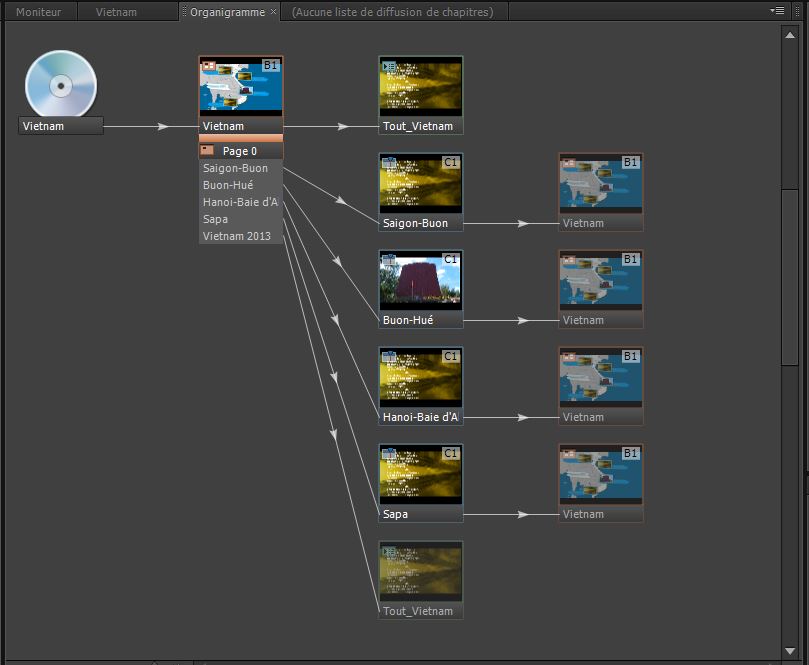Screen dimensions: 809x665
Task: Select the Sapa timeline thumbnail
Action: pyautogui.click(x=421, y=475)
